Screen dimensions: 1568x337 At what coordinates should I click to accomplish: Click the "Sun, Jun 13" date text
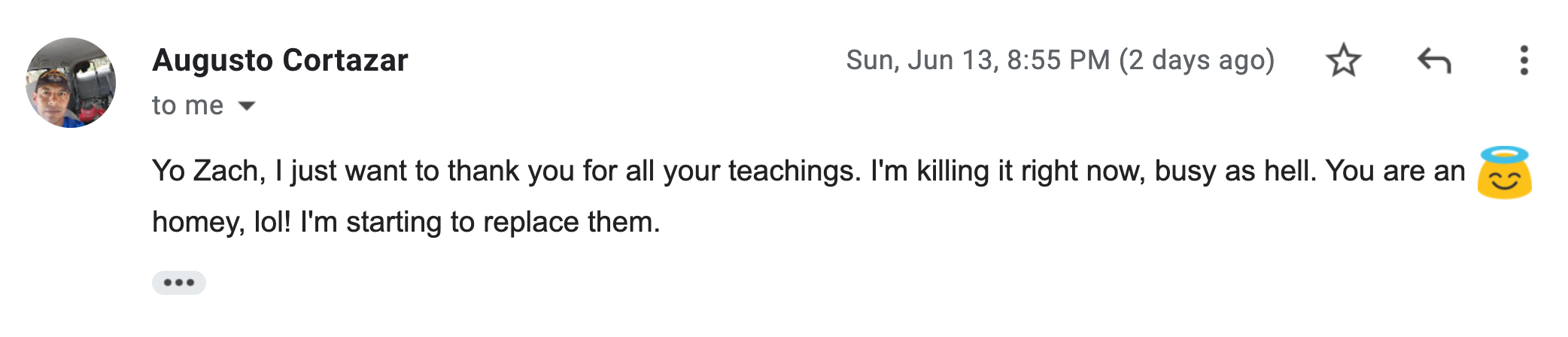pyautogui.click(x=921, y=60)
